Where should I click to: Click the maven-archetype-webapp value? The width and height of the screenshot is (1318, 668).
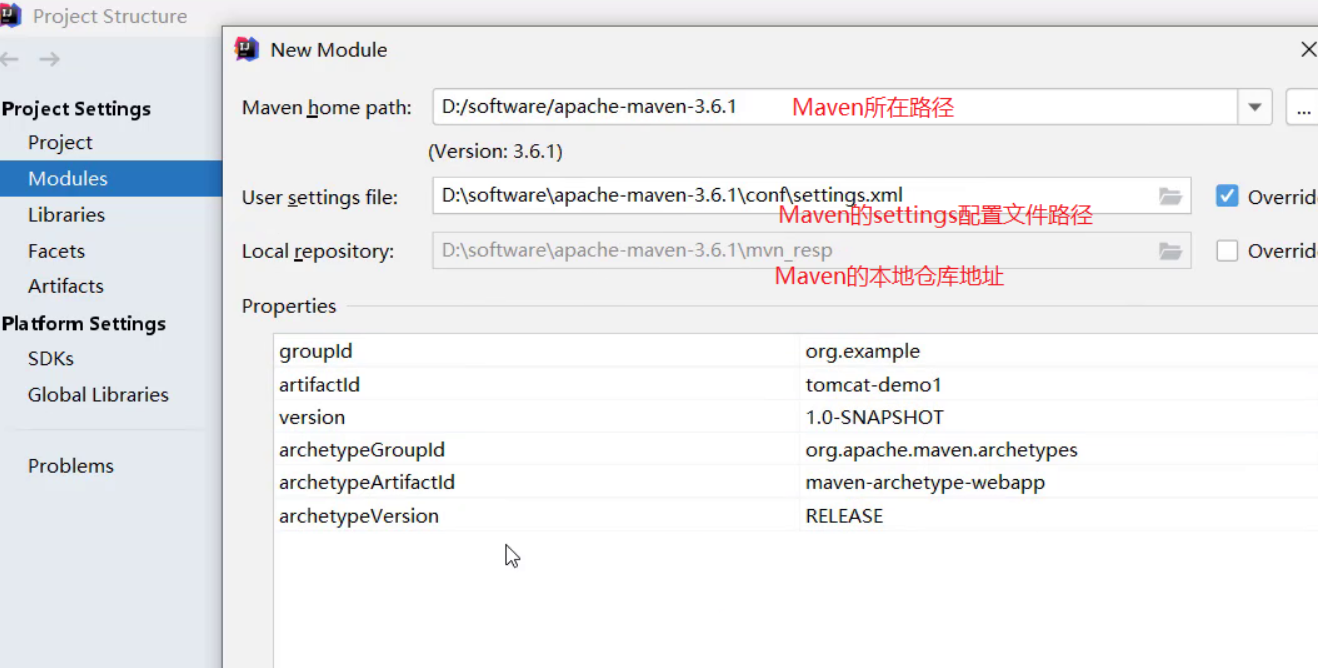[925, 483]
